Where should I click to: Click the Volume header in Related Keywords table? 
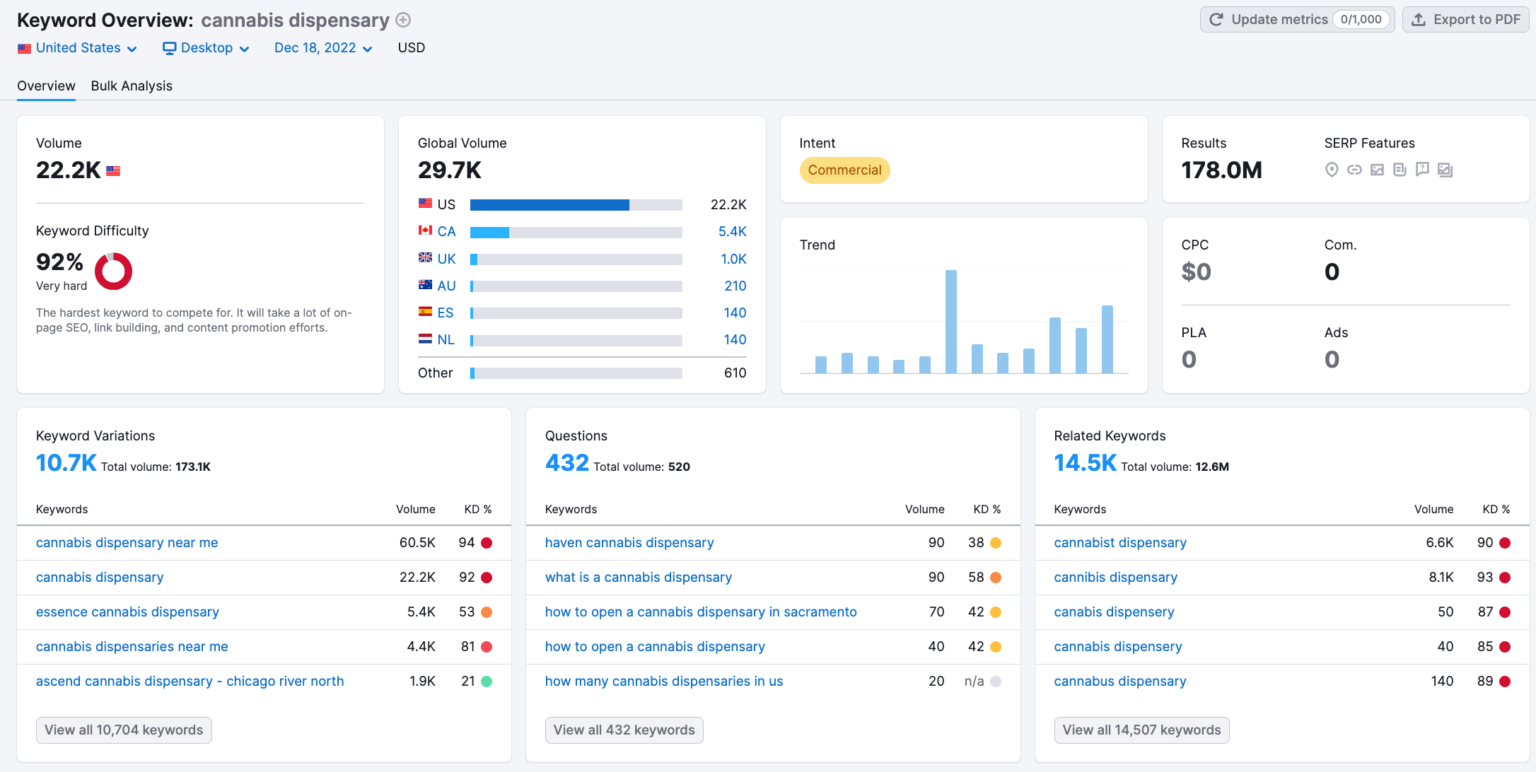[x=1434, y=509]
